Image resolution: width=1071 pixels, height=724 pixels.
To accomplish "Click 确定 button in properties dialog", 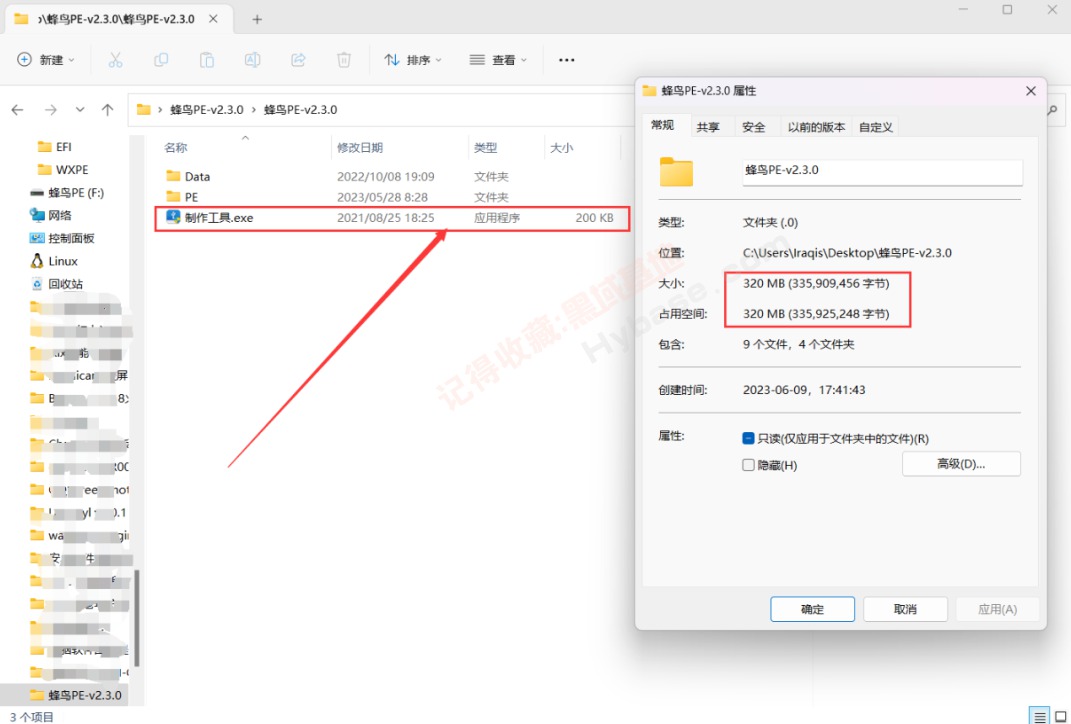I will pyautogui.click(x=812, y=609).
